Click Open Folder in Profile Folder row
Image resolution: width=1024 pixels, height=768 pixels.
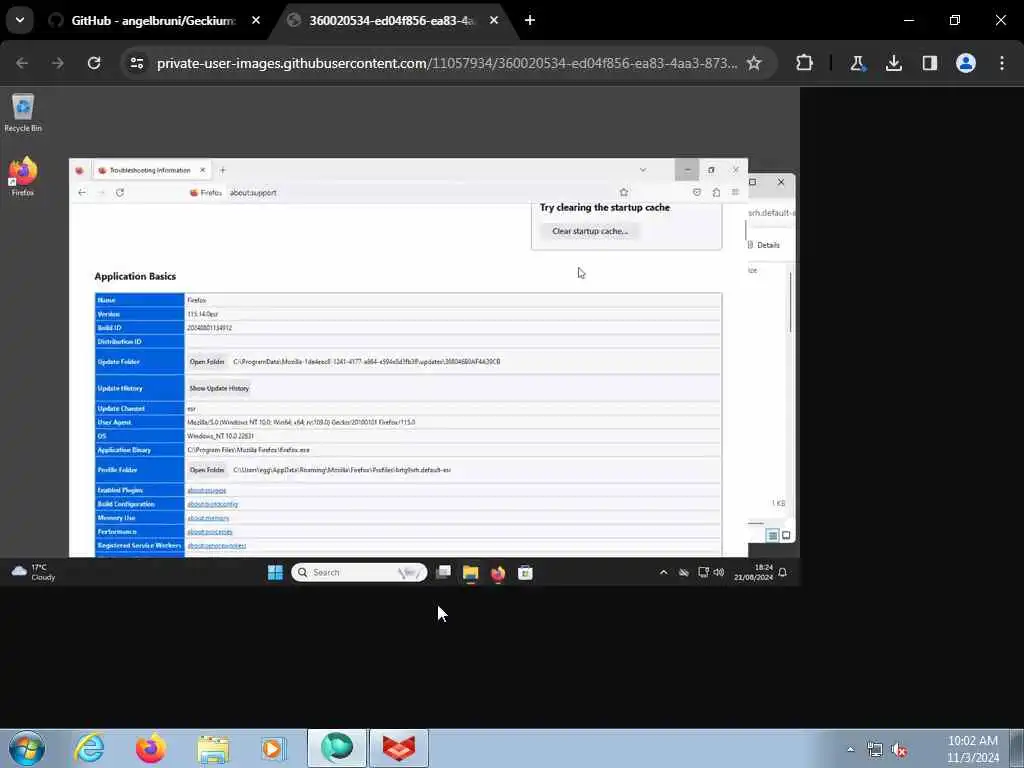[207, 470]
